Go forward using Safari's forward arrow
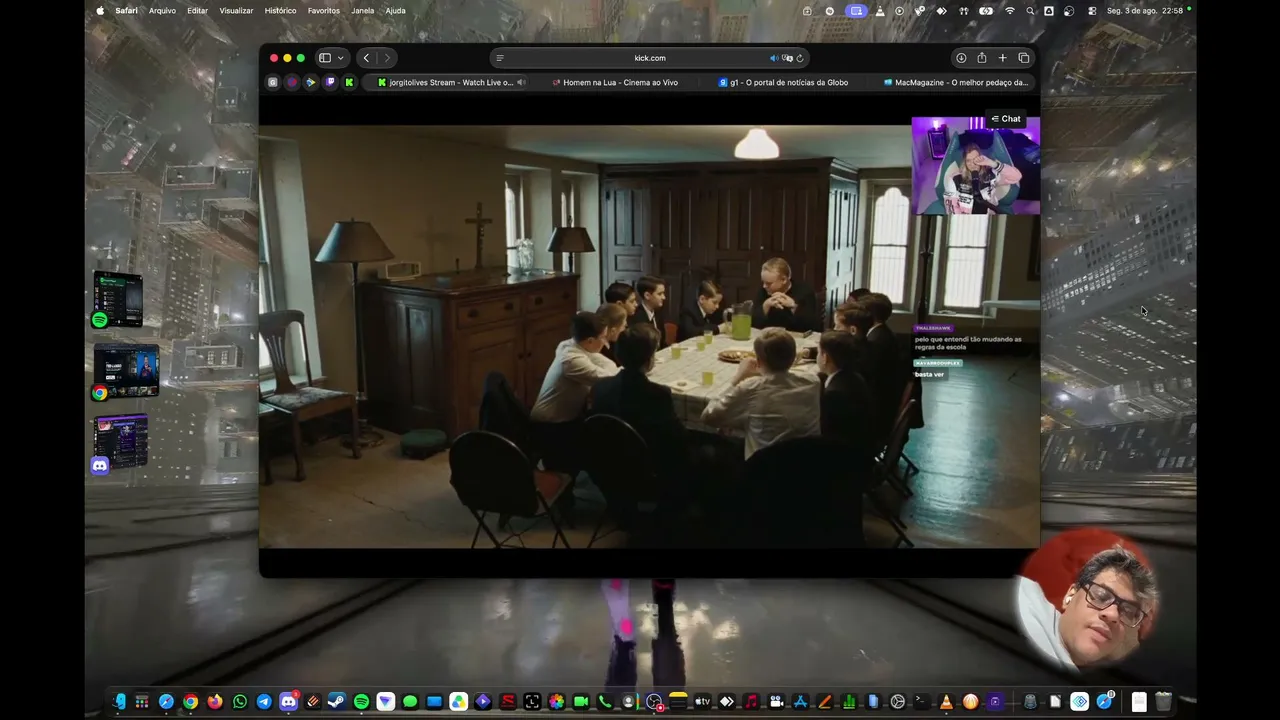1280x720 pixels. pyautogui.click(x=387, y=58)
